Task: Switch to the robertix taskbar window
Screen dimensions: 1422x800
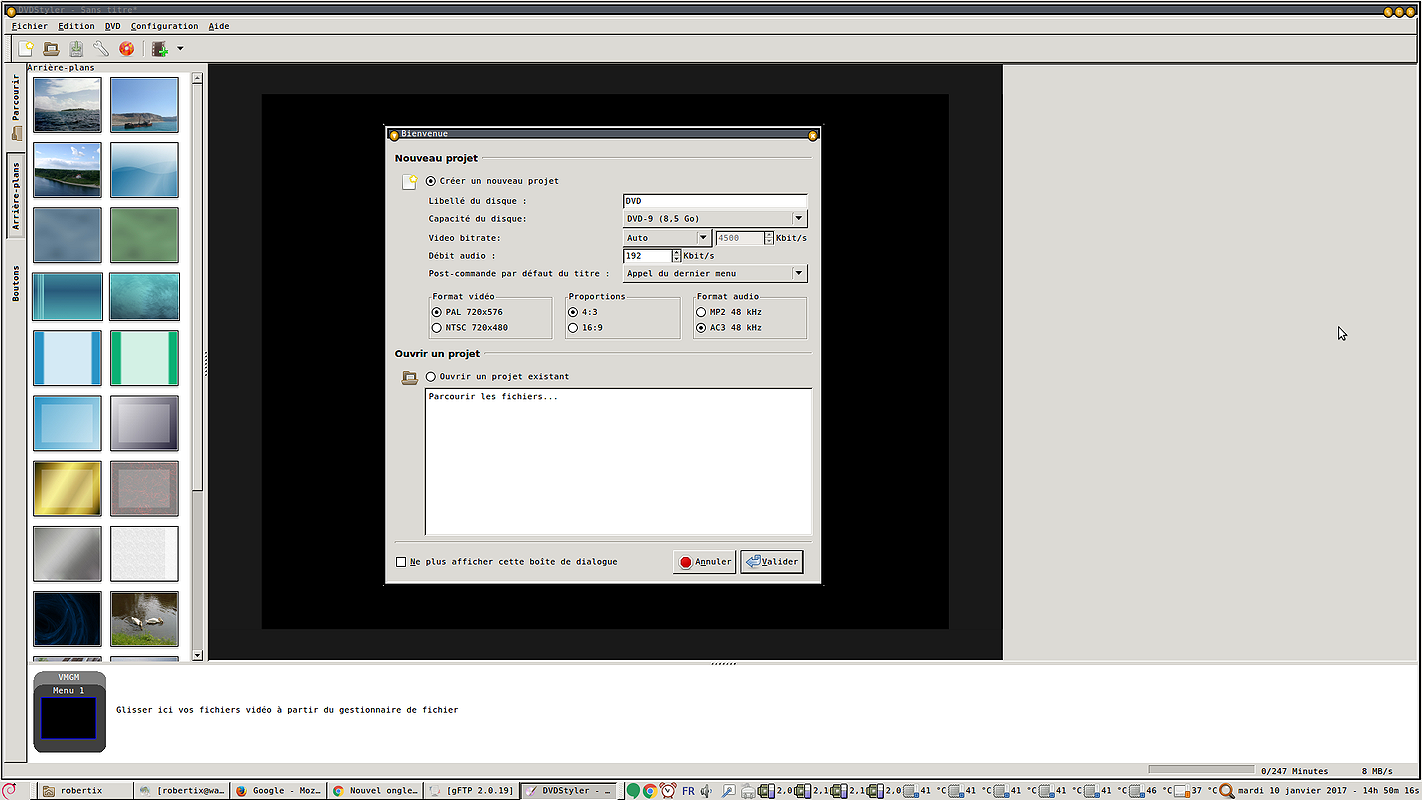Action: (86, 790)
